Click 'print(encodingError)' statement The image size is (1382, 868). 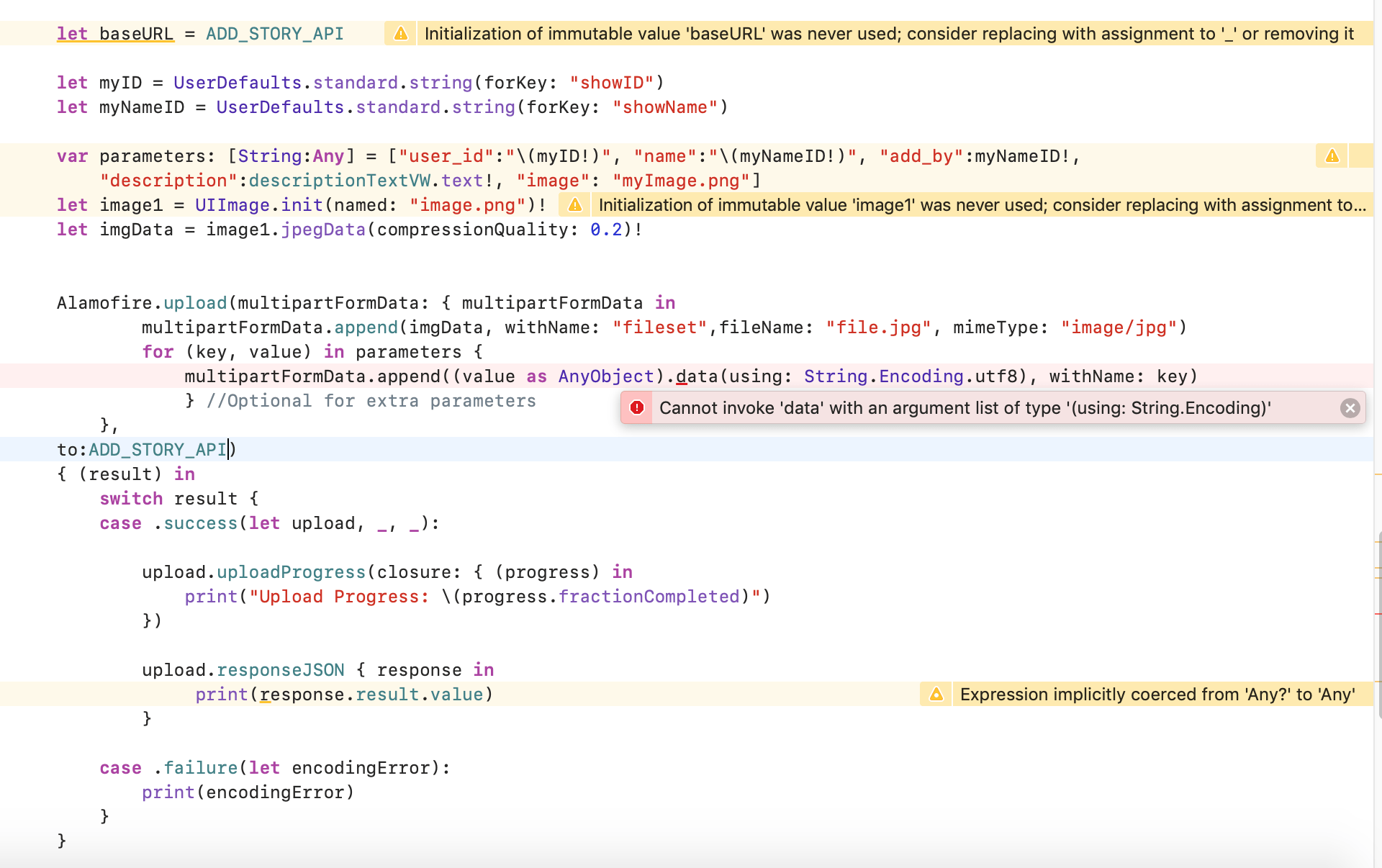pyautogui.click(x=248, y=792)
